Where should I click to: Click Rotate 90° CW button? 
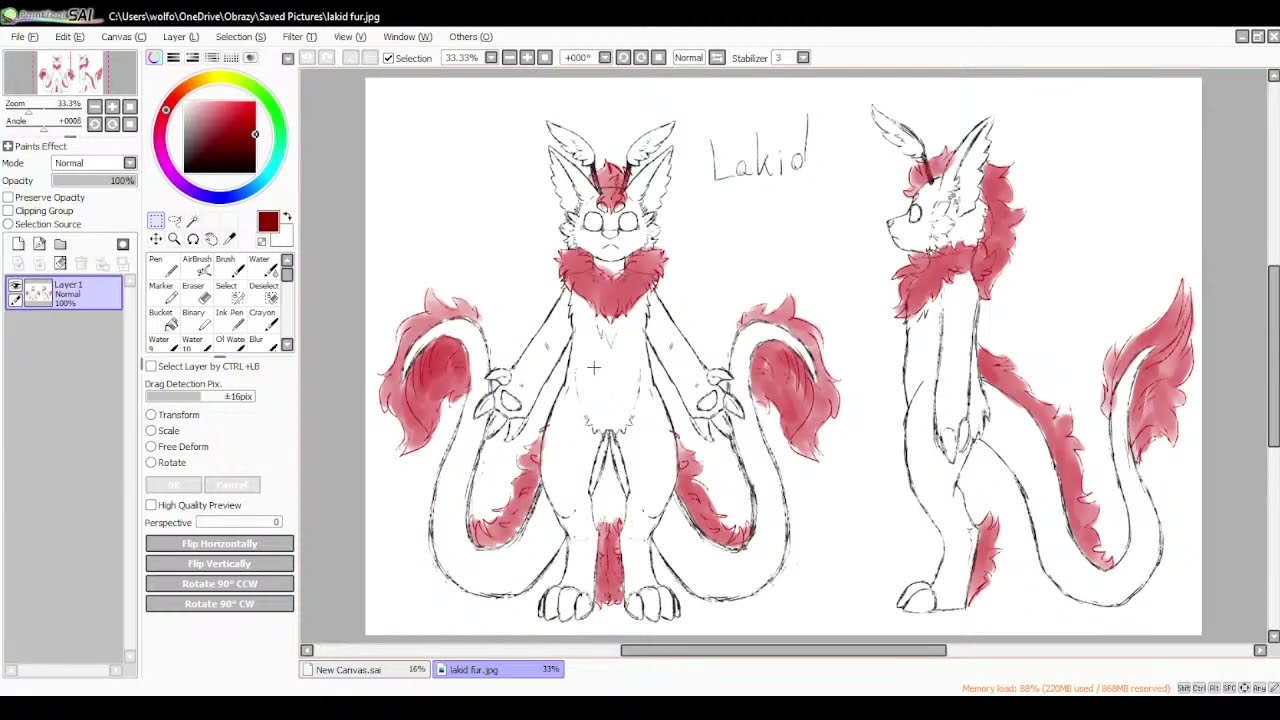pyautogui.click(x=220, y=604)
